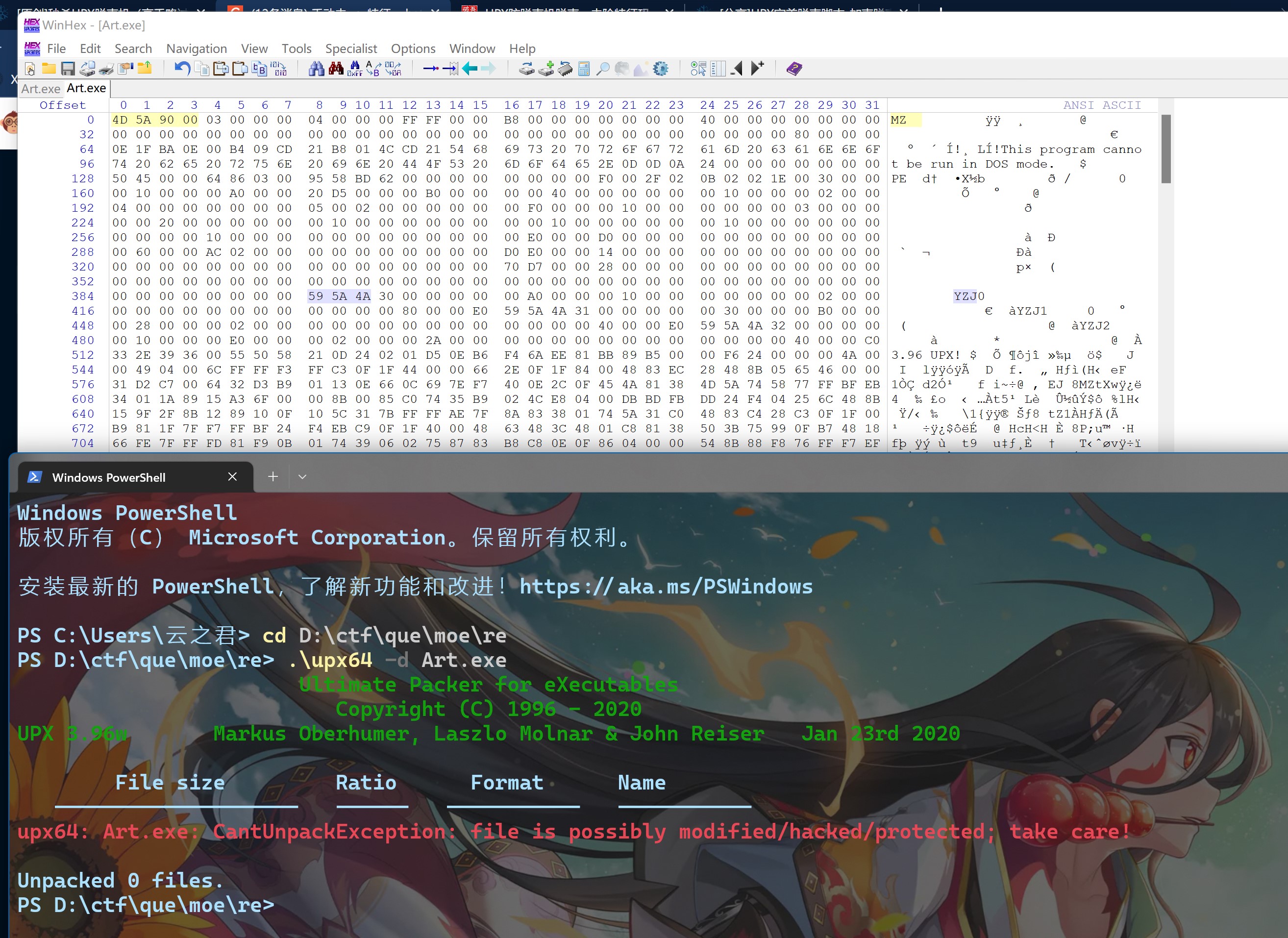This screenshot has width=1288, height=938.
Task: Click the PE signature text in ASCII column
Action: pyautogui.click(x=898, y=179)
